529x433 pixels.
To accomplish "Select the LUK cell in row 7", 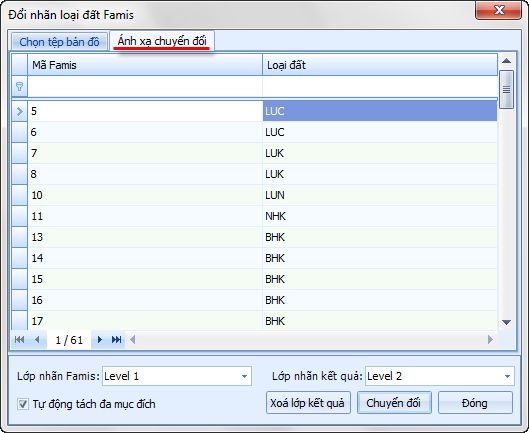I will coord(380,153).
